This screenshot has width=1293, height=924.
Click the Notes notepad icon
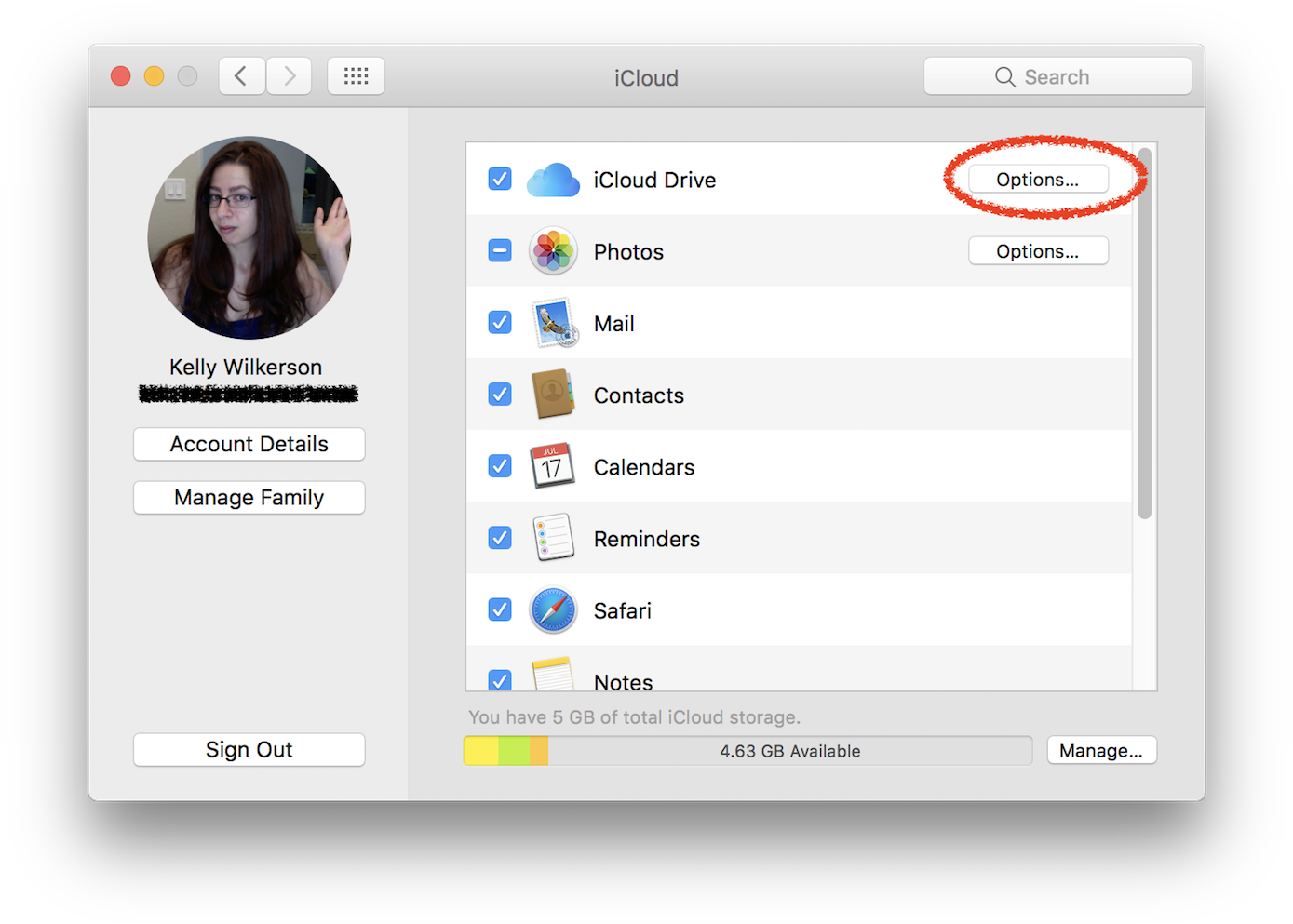(553, 676)
